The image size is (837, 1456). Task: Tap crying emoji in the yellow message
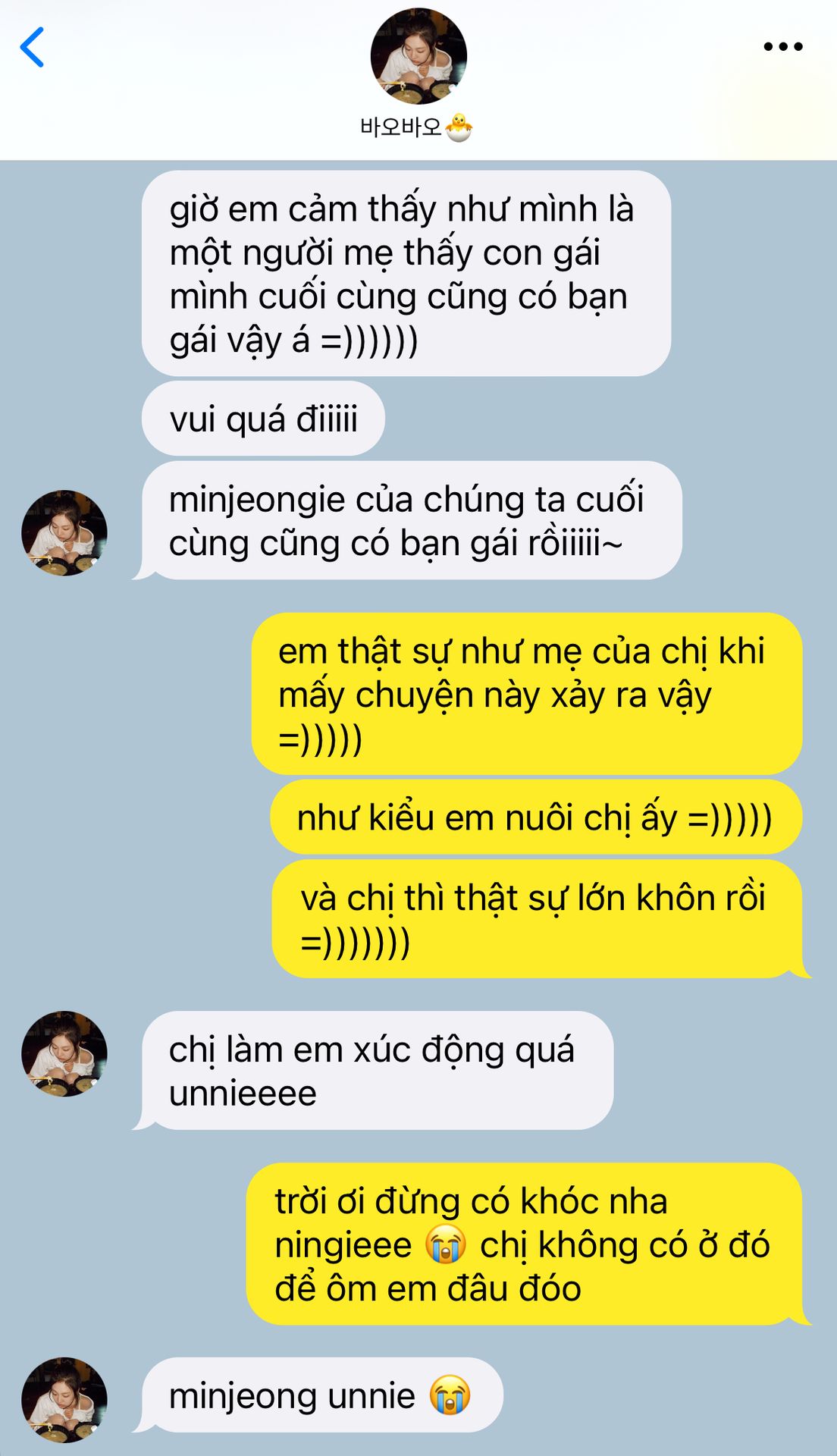coord(446,1245)
